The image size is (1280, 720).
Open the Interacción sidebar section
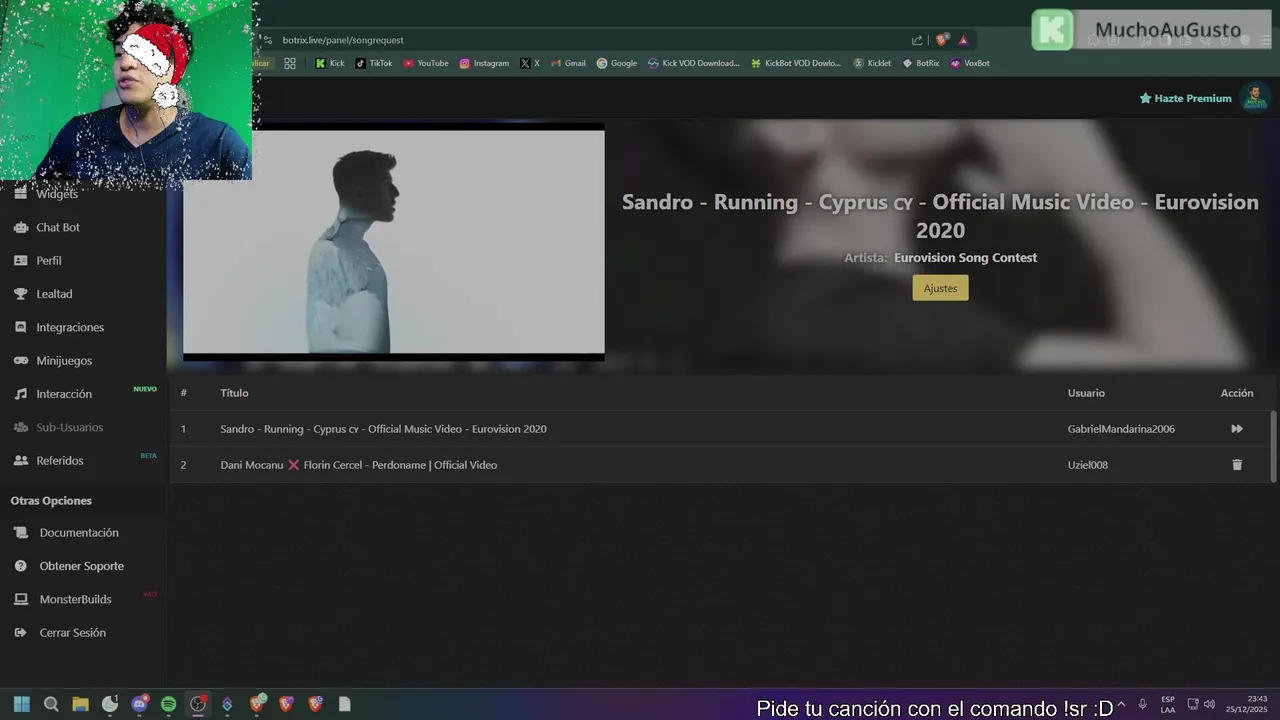tap(64, 394)
